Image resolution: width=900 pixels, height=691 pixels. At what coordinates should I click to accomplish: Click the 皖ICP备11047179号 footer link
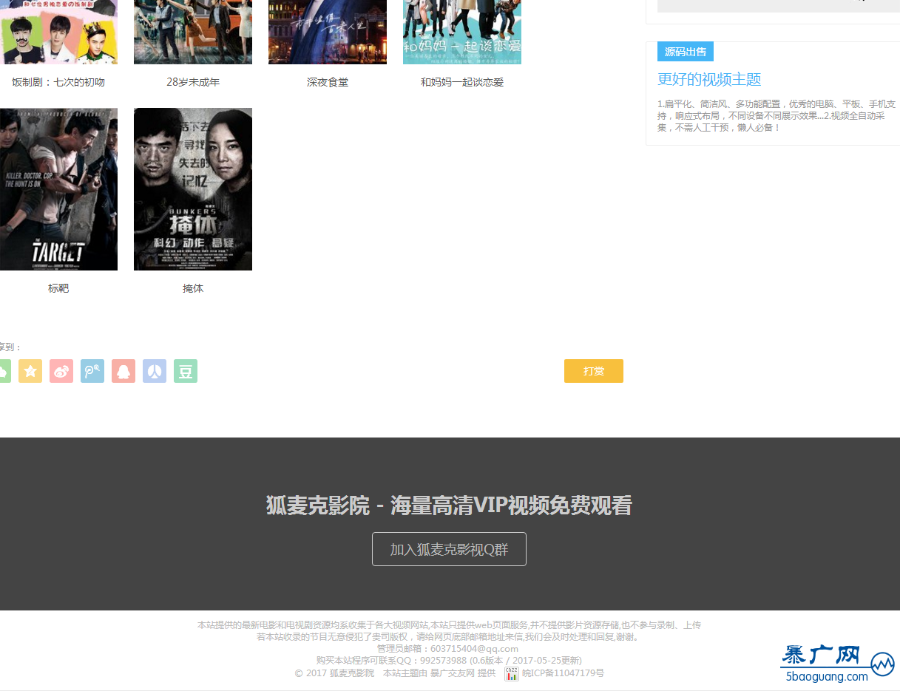(x=562, y=673)
